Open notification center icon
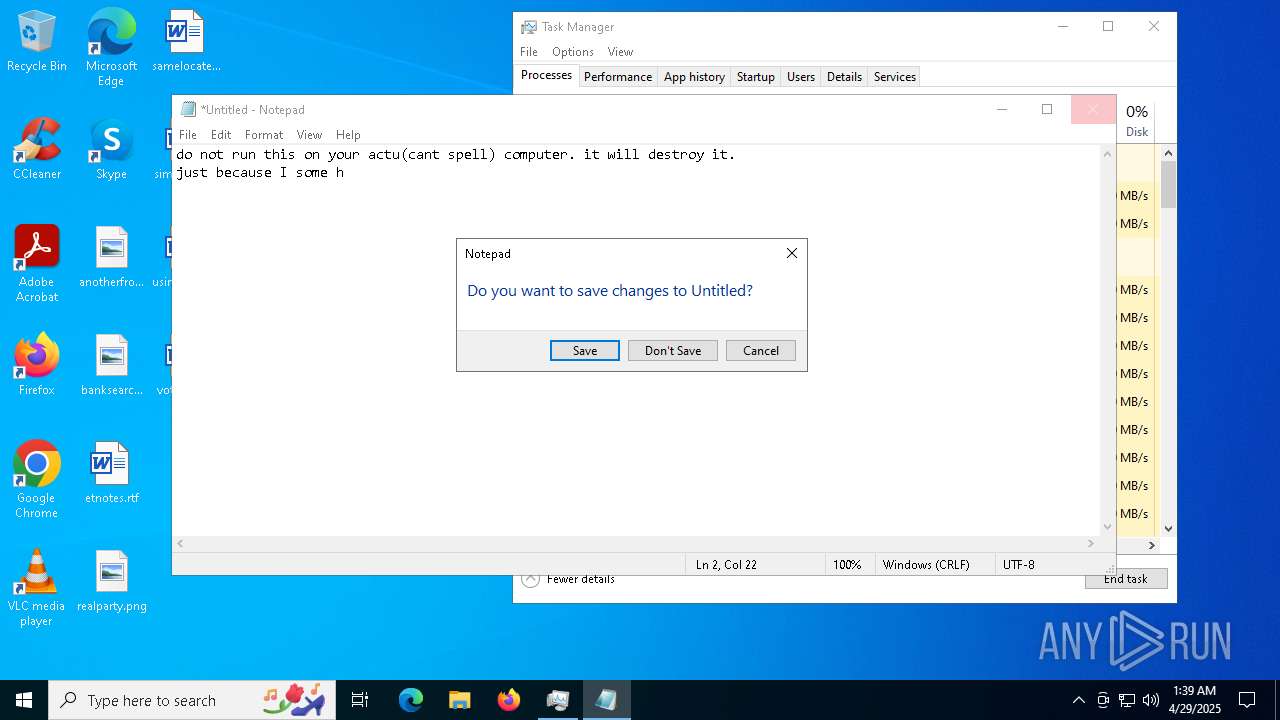Viewport: 1280px width, 720px height. (x=1247, y=700)
